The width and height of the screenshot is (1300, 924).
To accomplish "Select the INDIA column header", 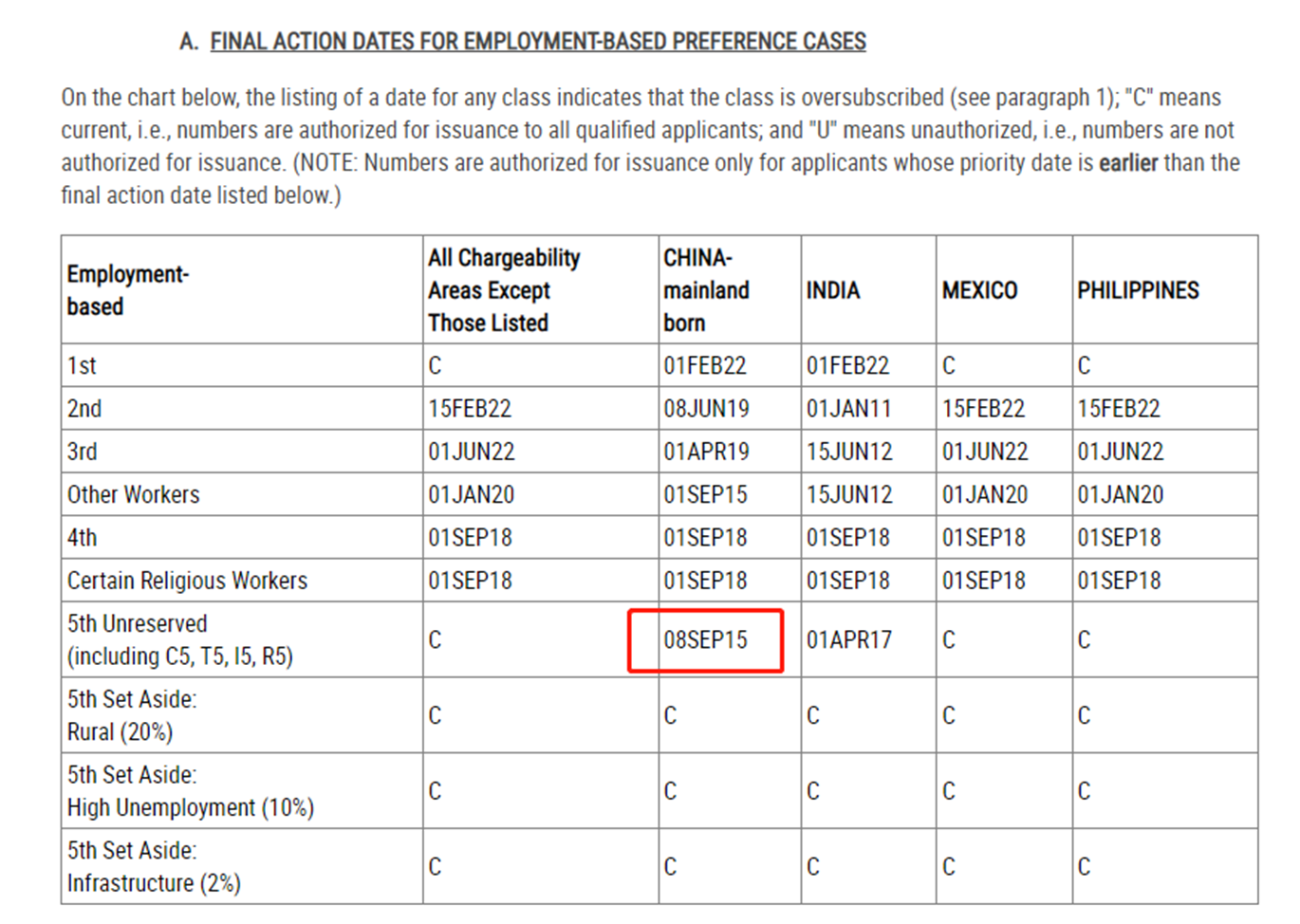I will coord(832,290).
